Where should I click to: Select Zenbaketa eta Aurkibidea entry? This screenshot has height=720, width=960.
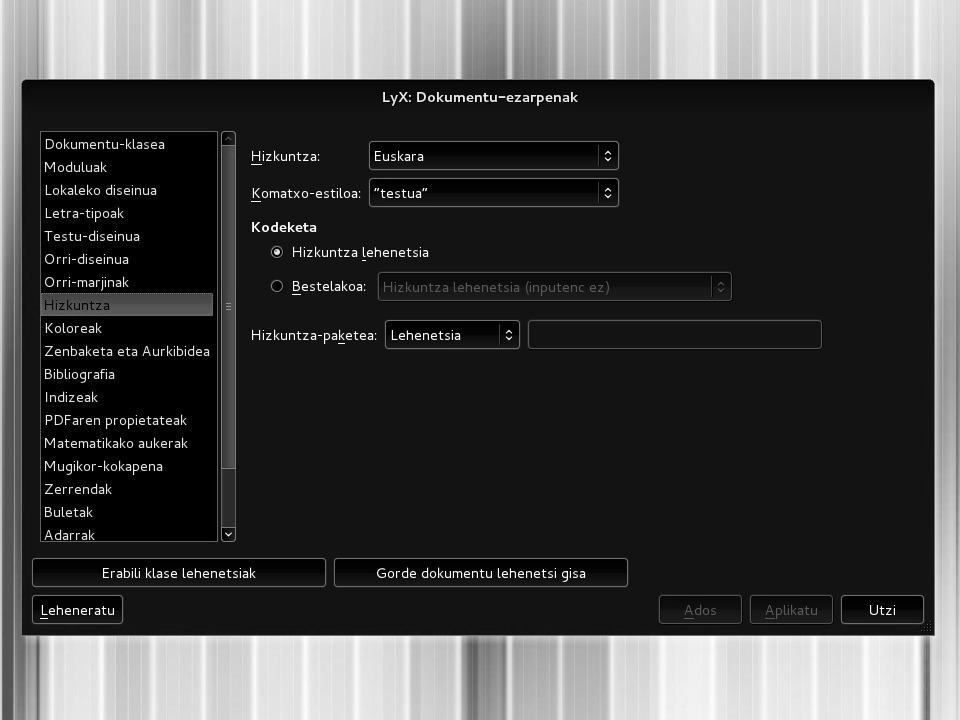[x=127, y=351]
